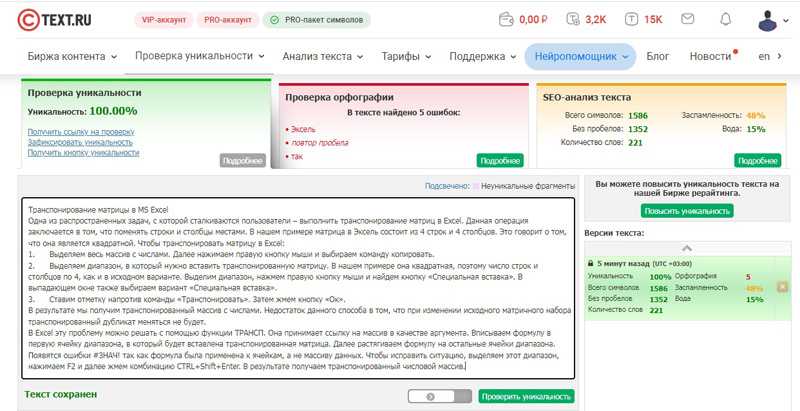800x411 pixels.
Task: Click the SEO-анализ текста heading
Action: click(x=587, y=97)
